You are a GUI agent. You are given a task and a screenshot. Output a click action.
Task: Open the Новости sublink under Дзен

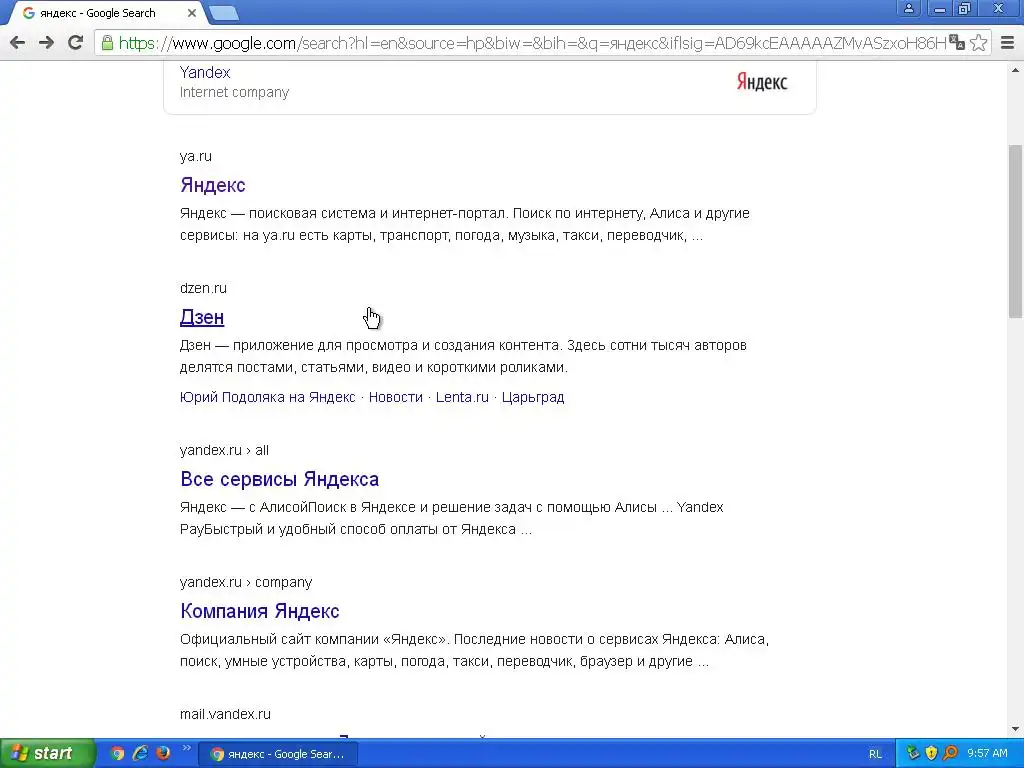click(x=396, y=397)
